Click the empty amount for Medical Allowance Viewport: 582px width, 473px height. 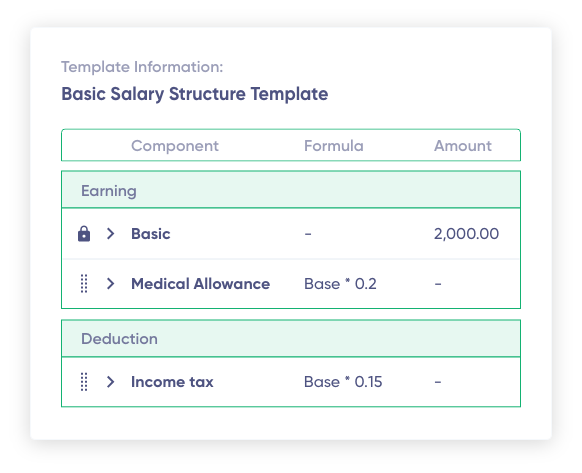[x=438, y=284]
